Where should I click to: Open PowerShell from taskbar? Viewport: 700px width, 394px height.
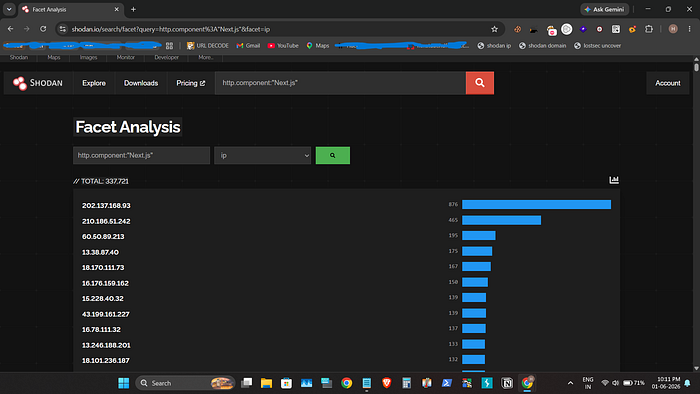click(446, 383)
